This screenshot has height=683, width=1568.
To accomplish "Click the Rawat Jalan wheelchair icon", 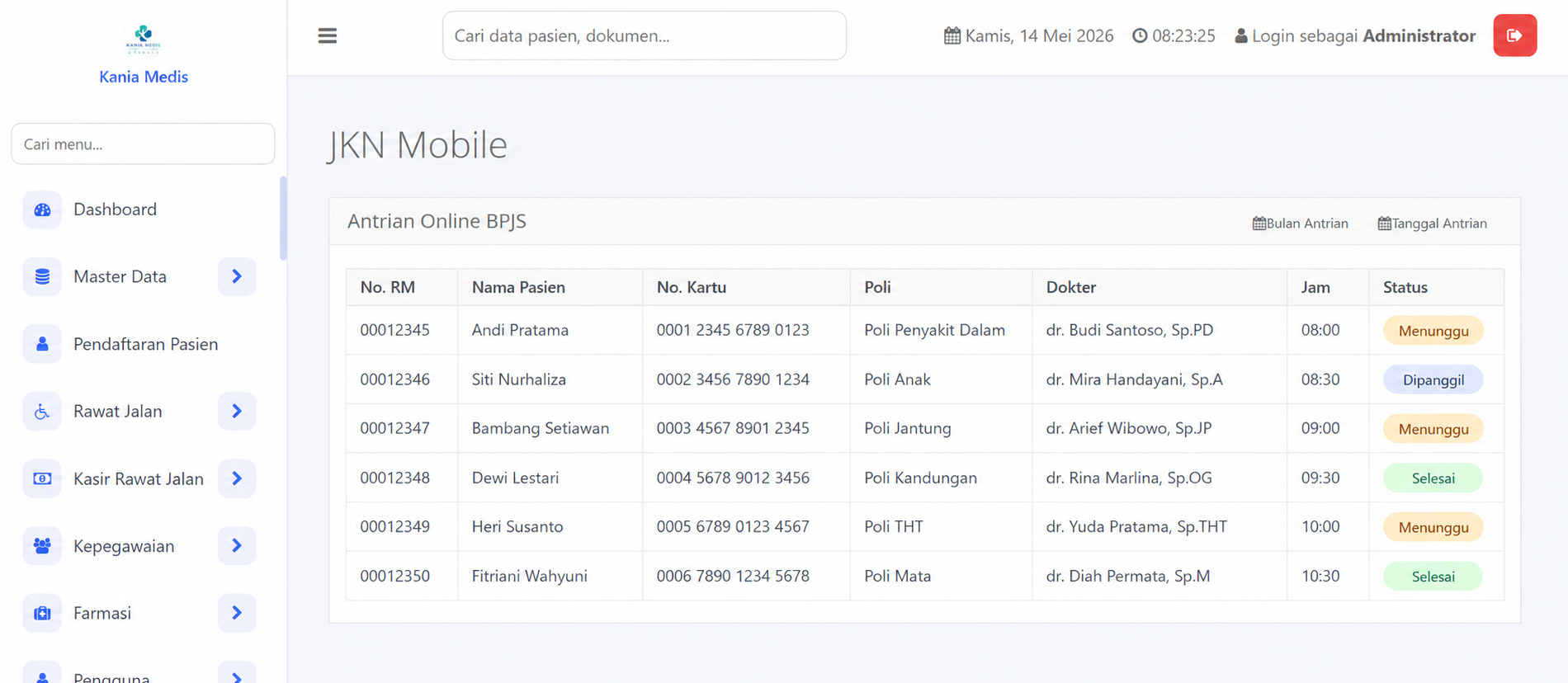I will click(42, 411).
